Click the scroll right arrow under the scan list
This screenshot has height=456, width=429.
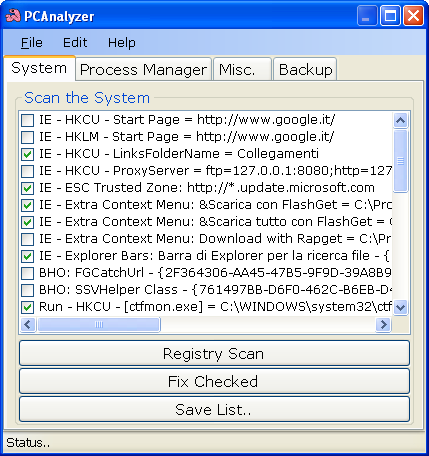(383, 324)
